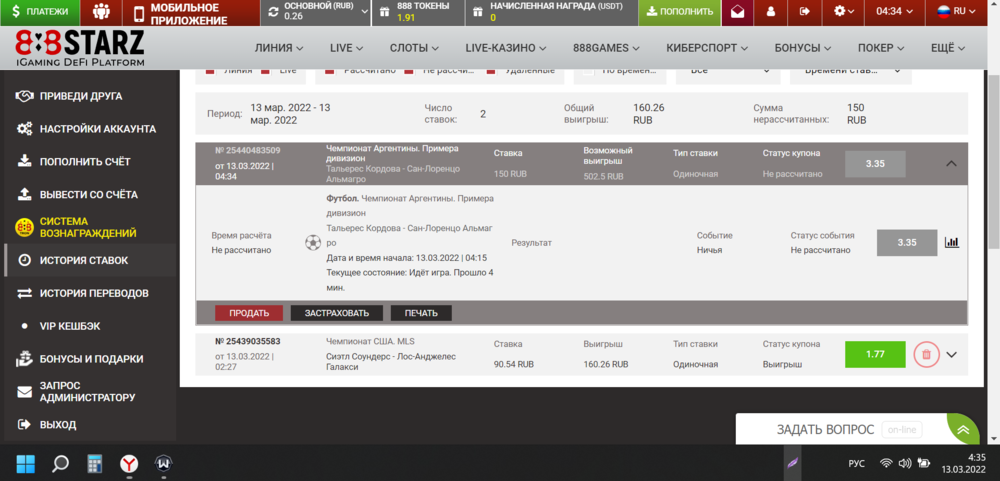This screenshot has height=481, width=1000.
Task: Click the 888Starz logo
Action: [80, 48]
